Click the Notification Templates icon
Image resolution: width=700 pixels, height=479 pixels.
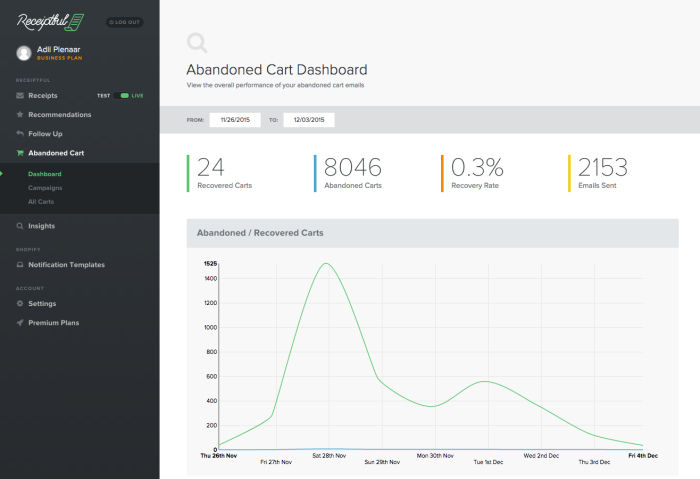20,265
